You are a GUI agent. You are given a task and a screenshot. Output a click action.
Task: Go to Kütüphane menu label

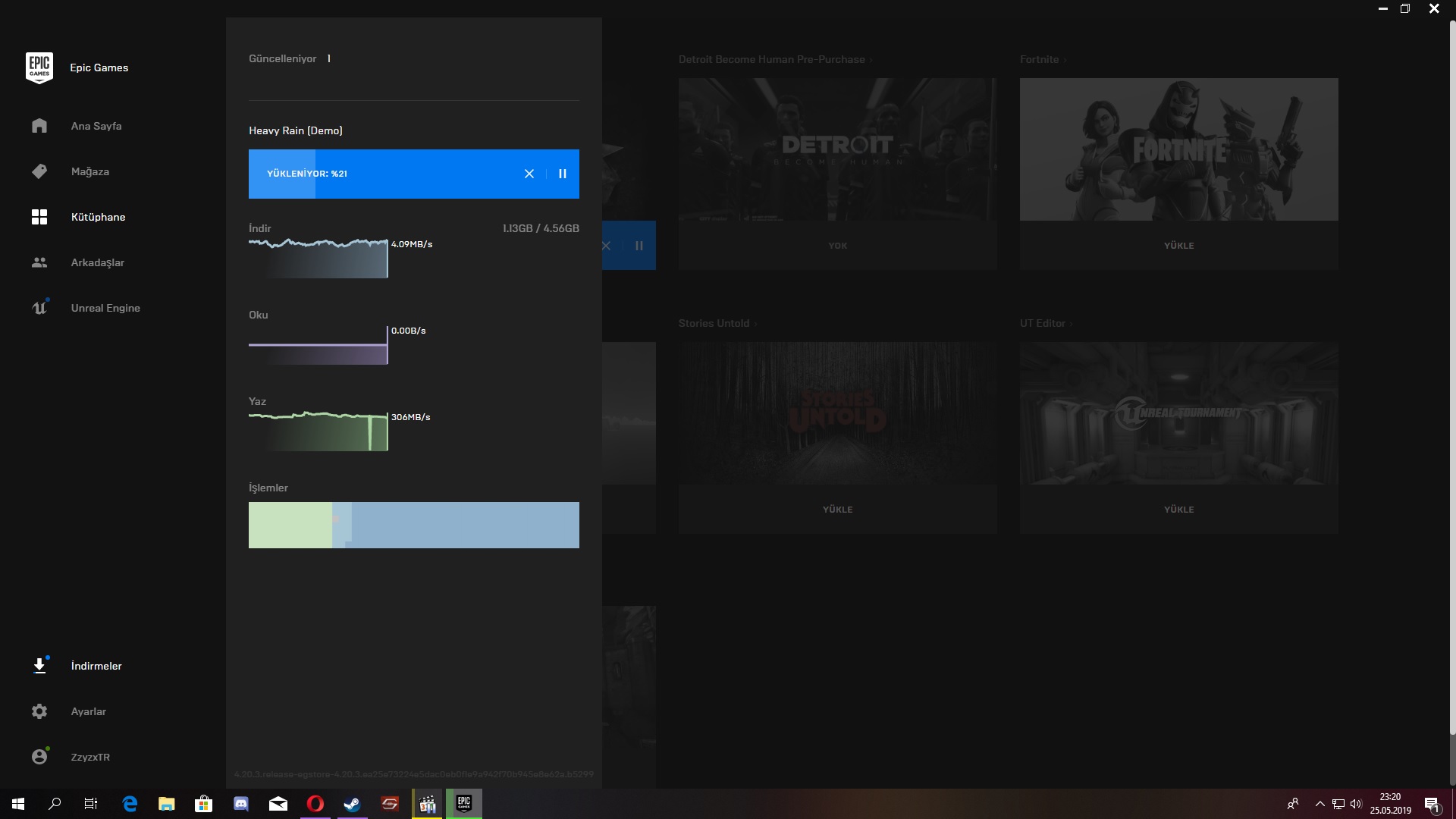point(99,217)
